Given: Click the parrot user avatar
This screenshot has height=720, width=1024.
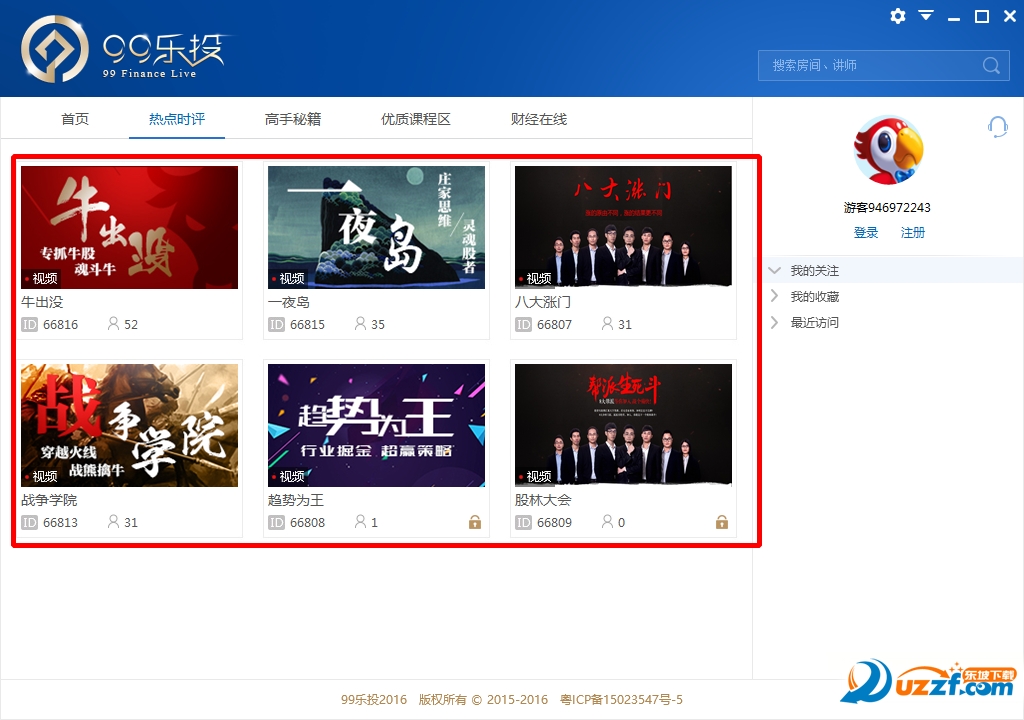Looking at the screenshot, I should pyautogui.click(x=888, y=150).
